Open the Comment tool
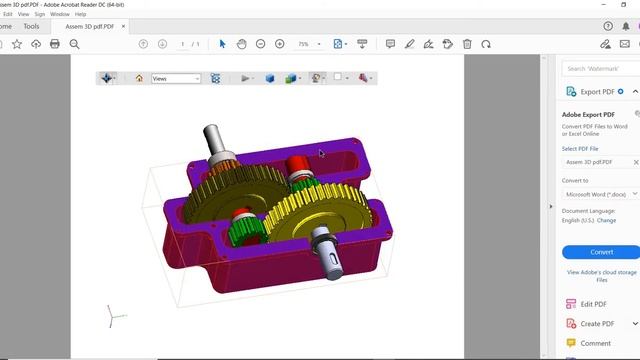The image size is (640, 360). pyautogui.click(x=588, y=343)
